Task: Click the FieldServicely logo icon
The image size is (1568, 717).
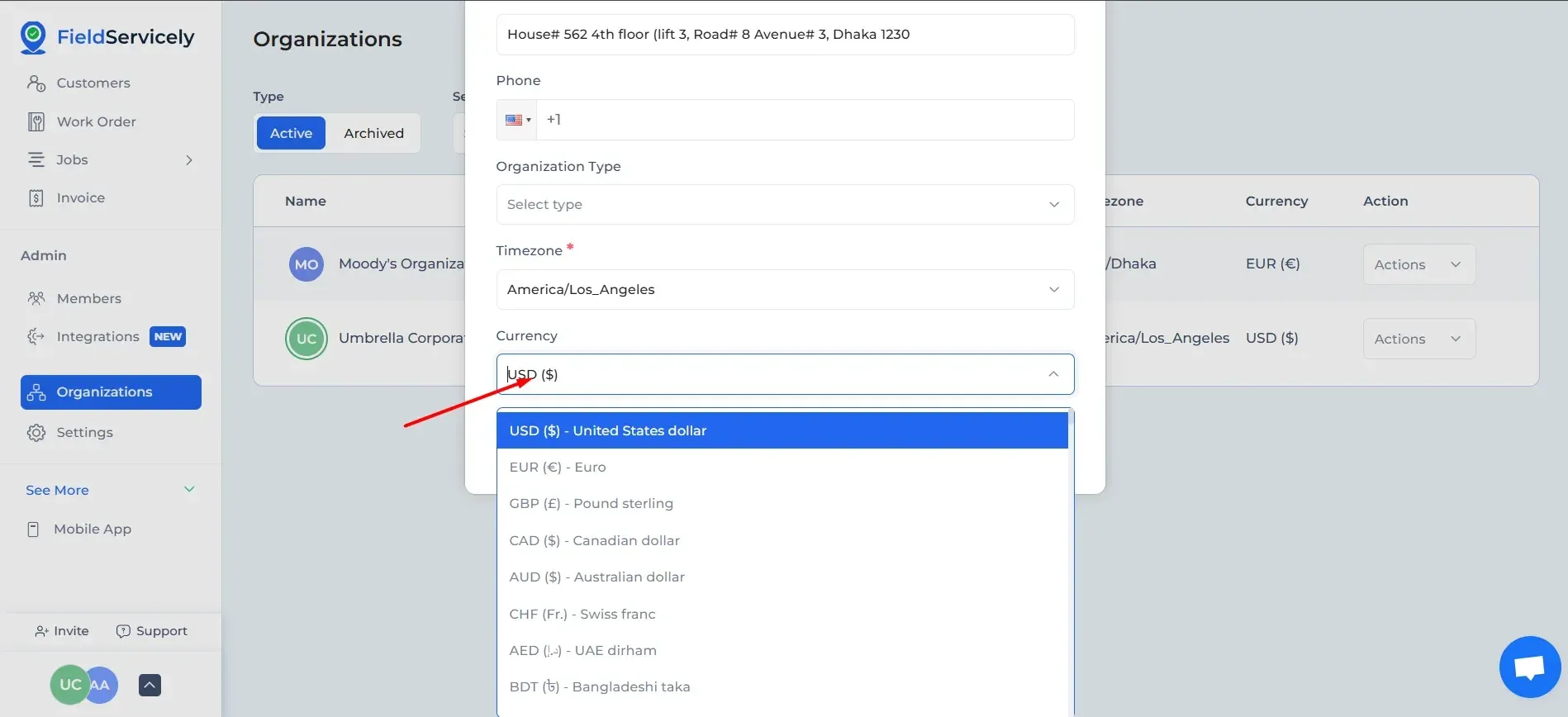Action: [33, 37]
